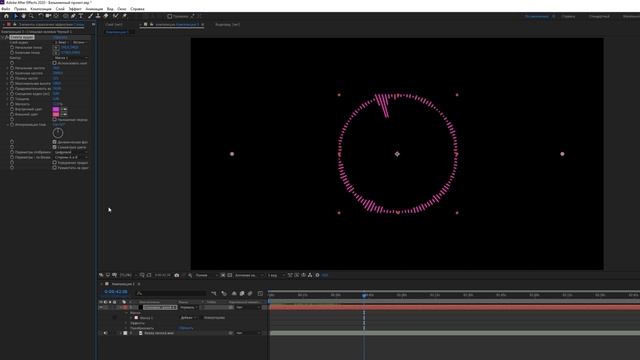This screenshot has height=360, width=640.
Task: Collapse the audio spectrum effect twirl arrow
Action: click(2, 37)
